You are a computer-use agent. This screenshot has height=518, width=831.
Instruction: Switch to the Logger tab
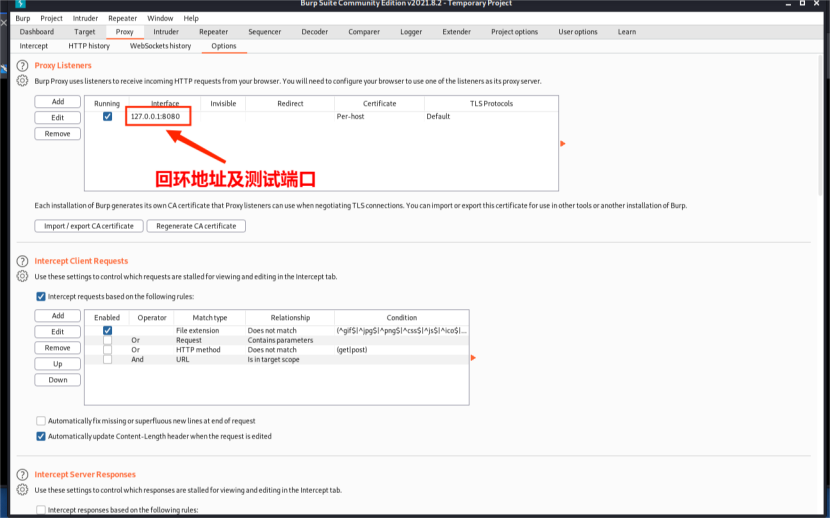coord(411,32)
